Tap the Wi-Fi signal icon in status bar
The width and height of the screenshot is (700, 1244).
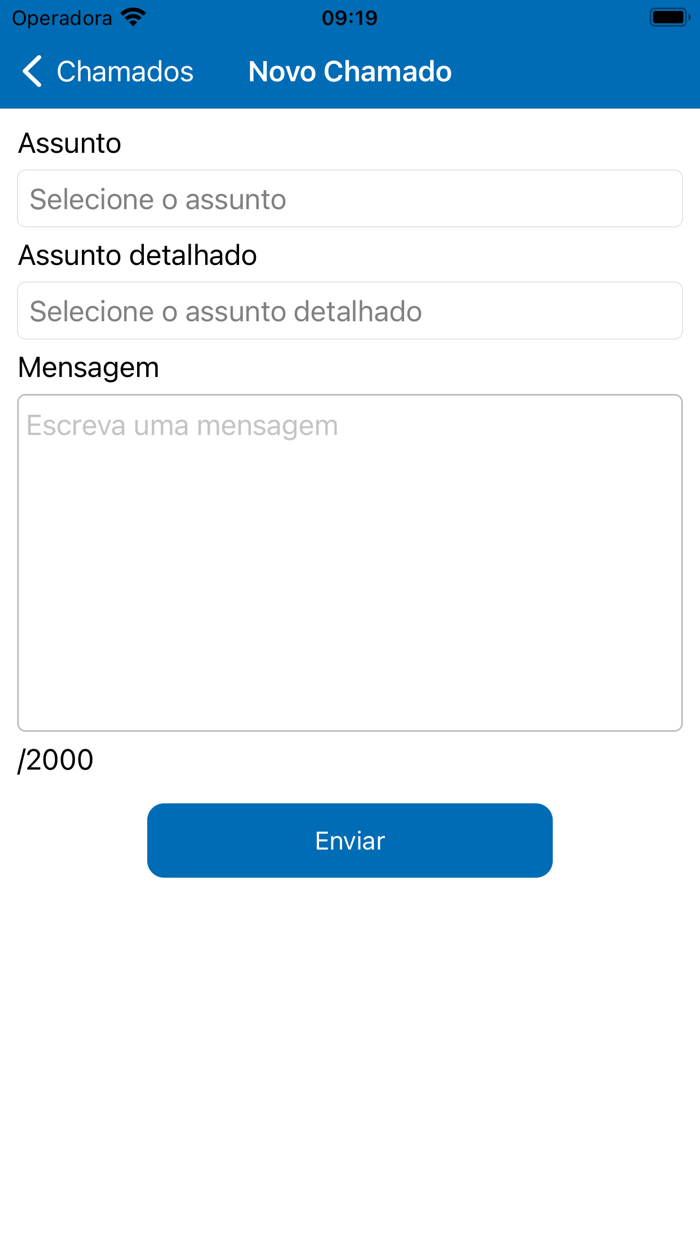coord(133,16)
